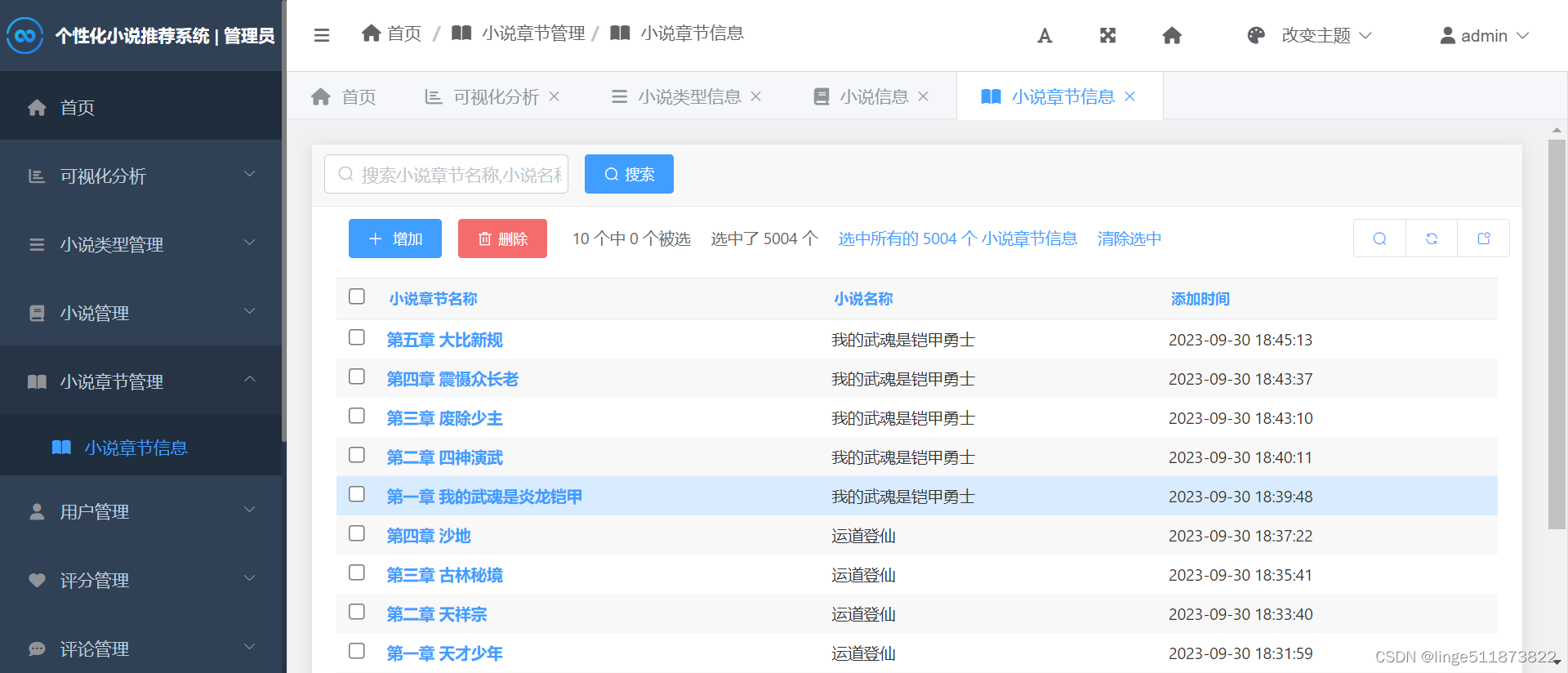Click the palette theme icon
The height and width of the screenshot is (673, 1568).
pos(1256,35)
